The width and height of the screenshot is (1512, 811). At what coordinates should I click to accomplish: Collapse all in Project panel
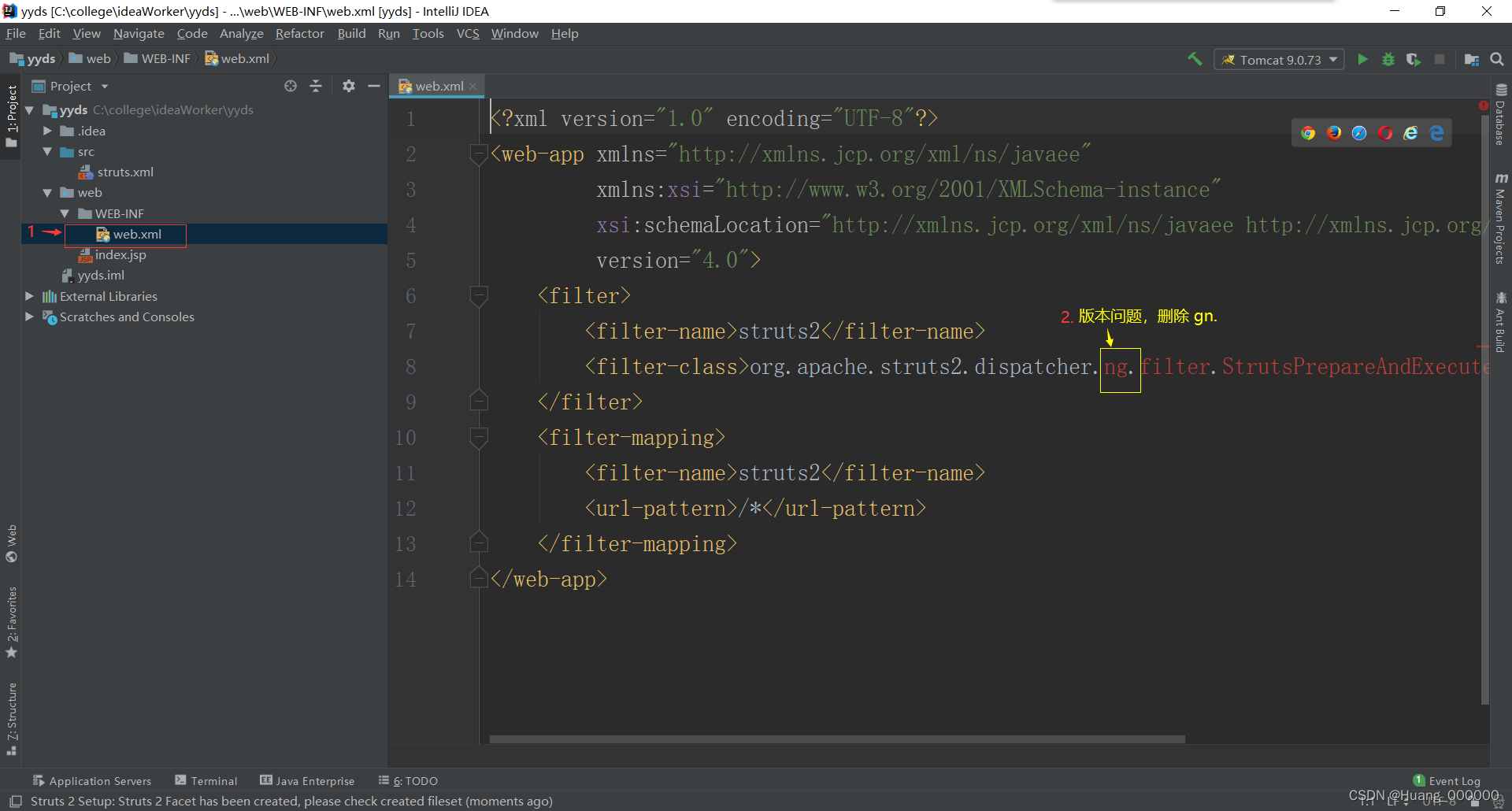(x=316, y=86)
